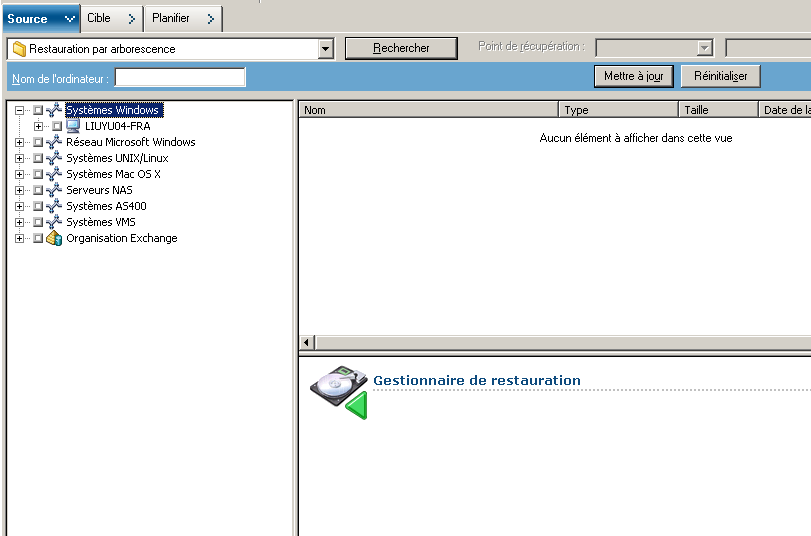Click the Systèmes UNIX/Linux tree icon
811x536 pixels.
pos(54,158)
